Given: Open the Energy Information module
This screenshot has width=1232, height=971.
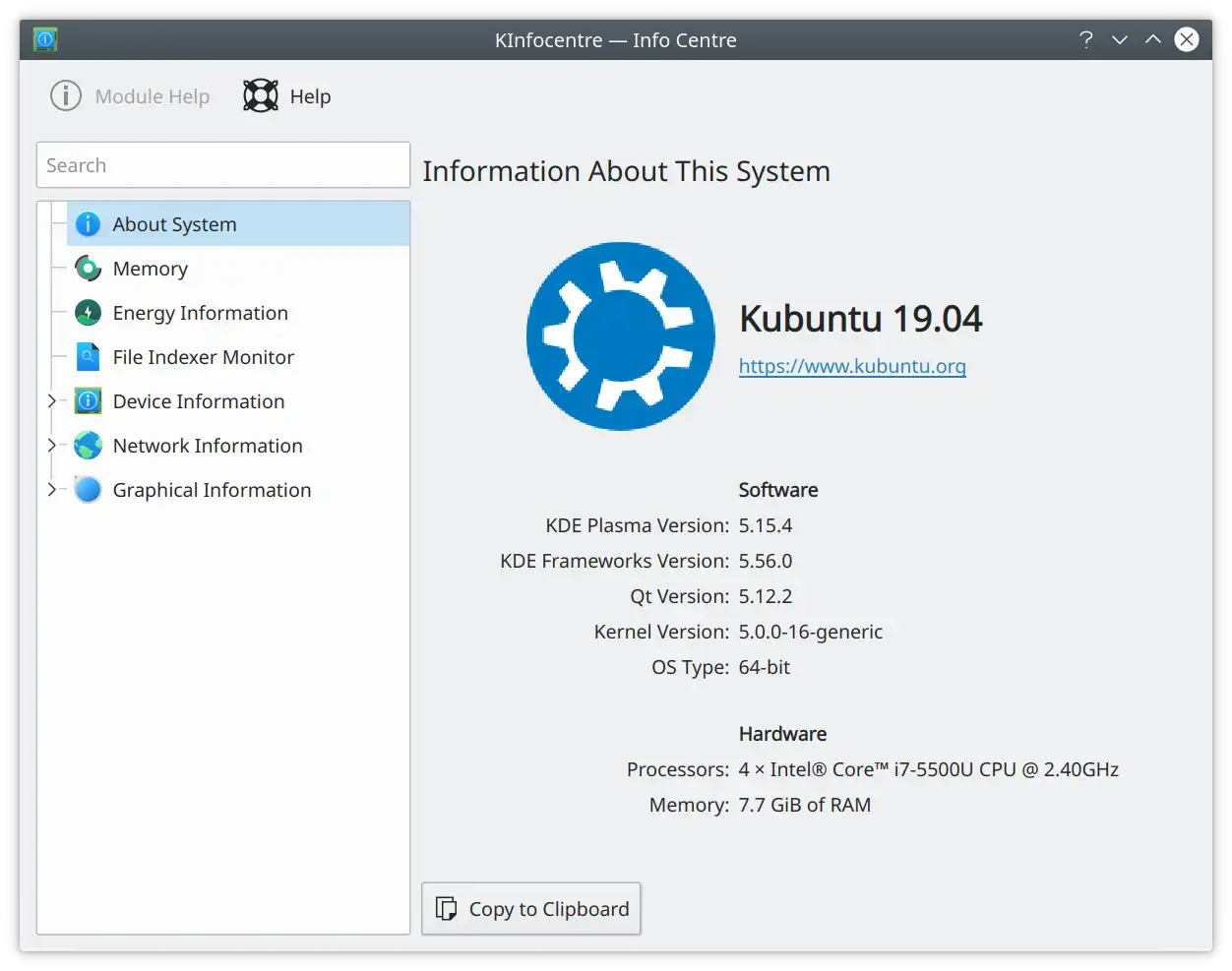Looking at the screenshot, I should click(200, 312).
